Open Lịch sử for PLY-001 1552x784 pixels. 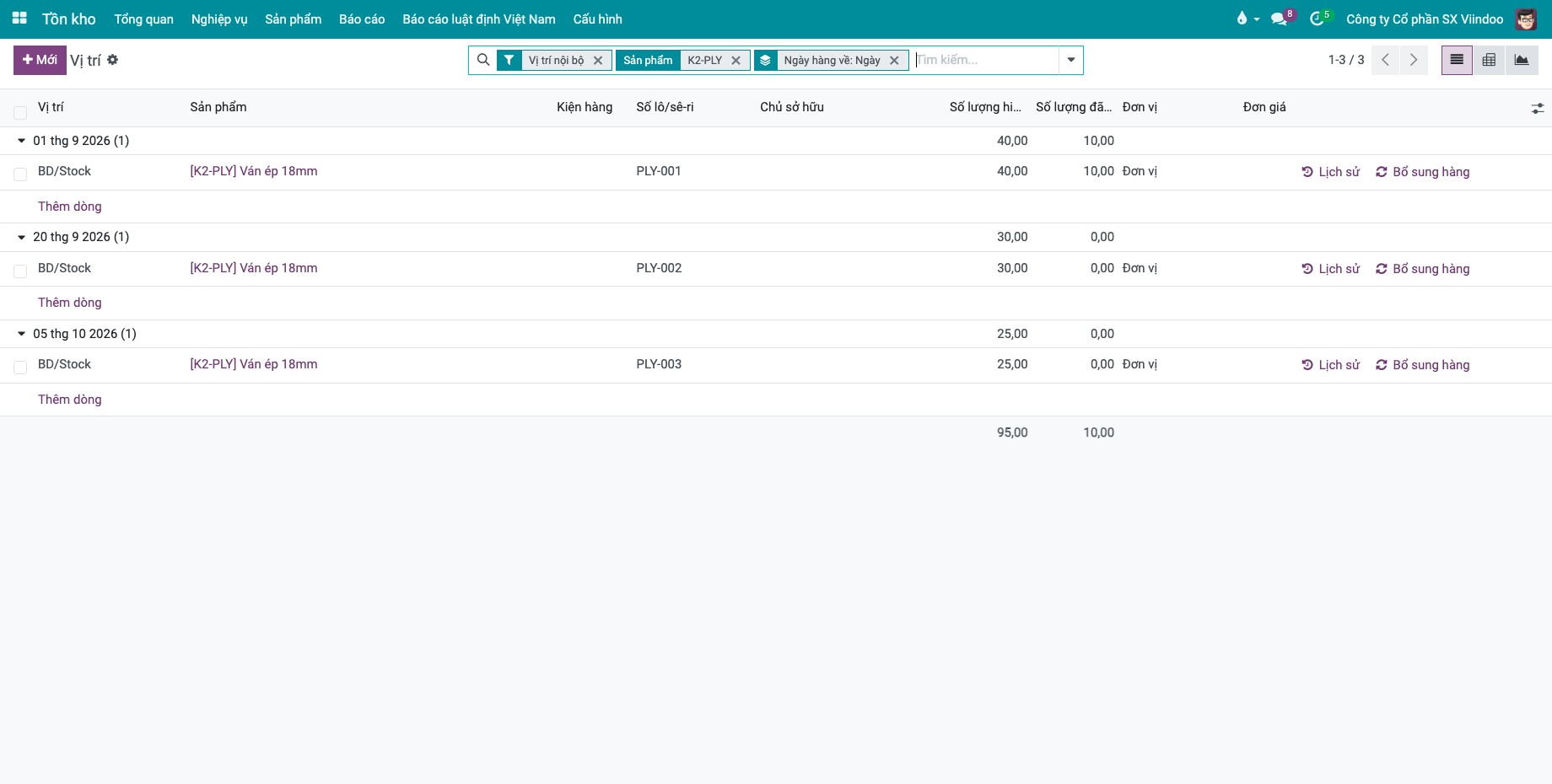(1331, 172)
